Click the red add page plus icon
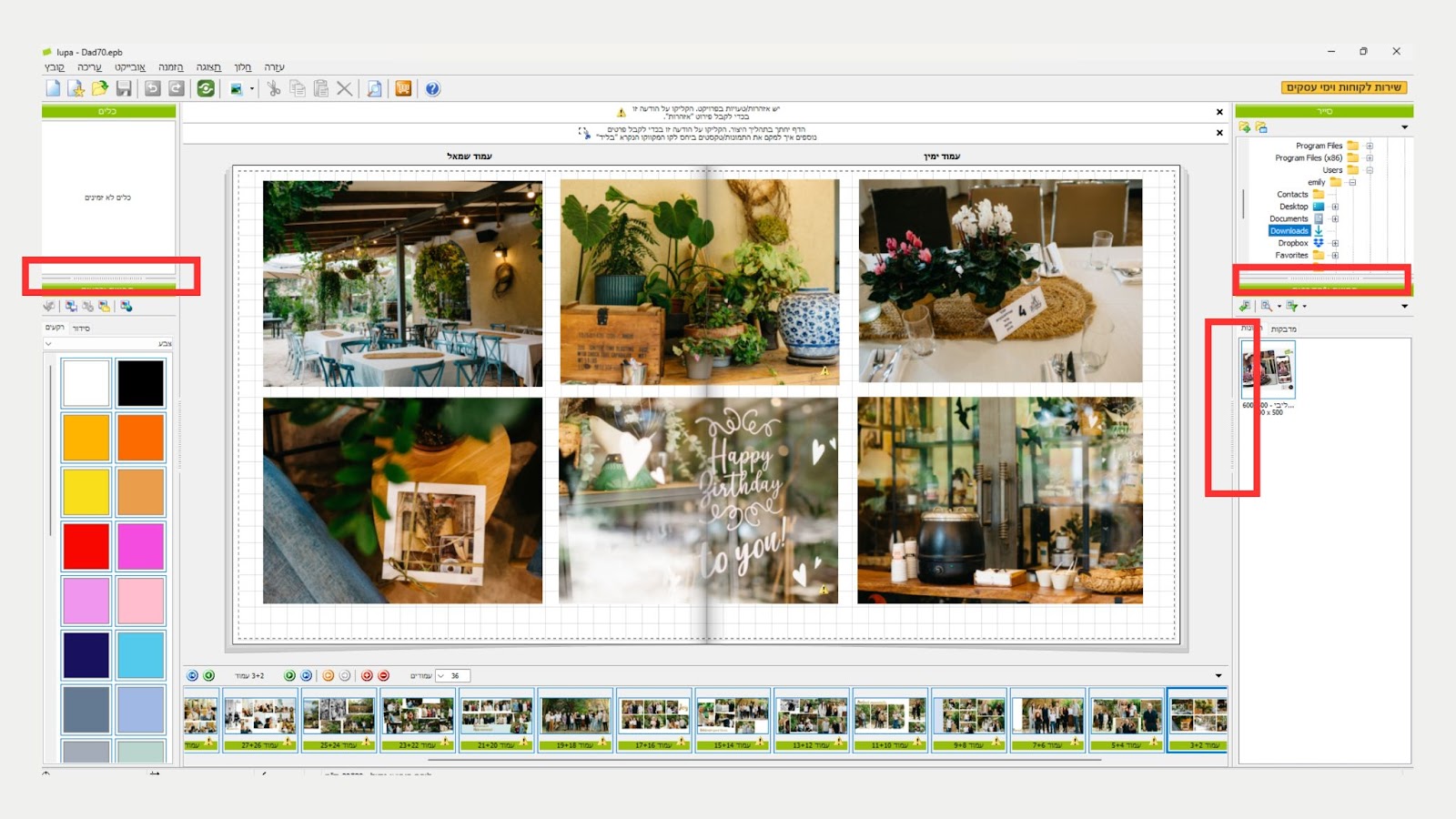Image resolution: width=1456 pixels, height=819 pixels. (x=367, y=675)
